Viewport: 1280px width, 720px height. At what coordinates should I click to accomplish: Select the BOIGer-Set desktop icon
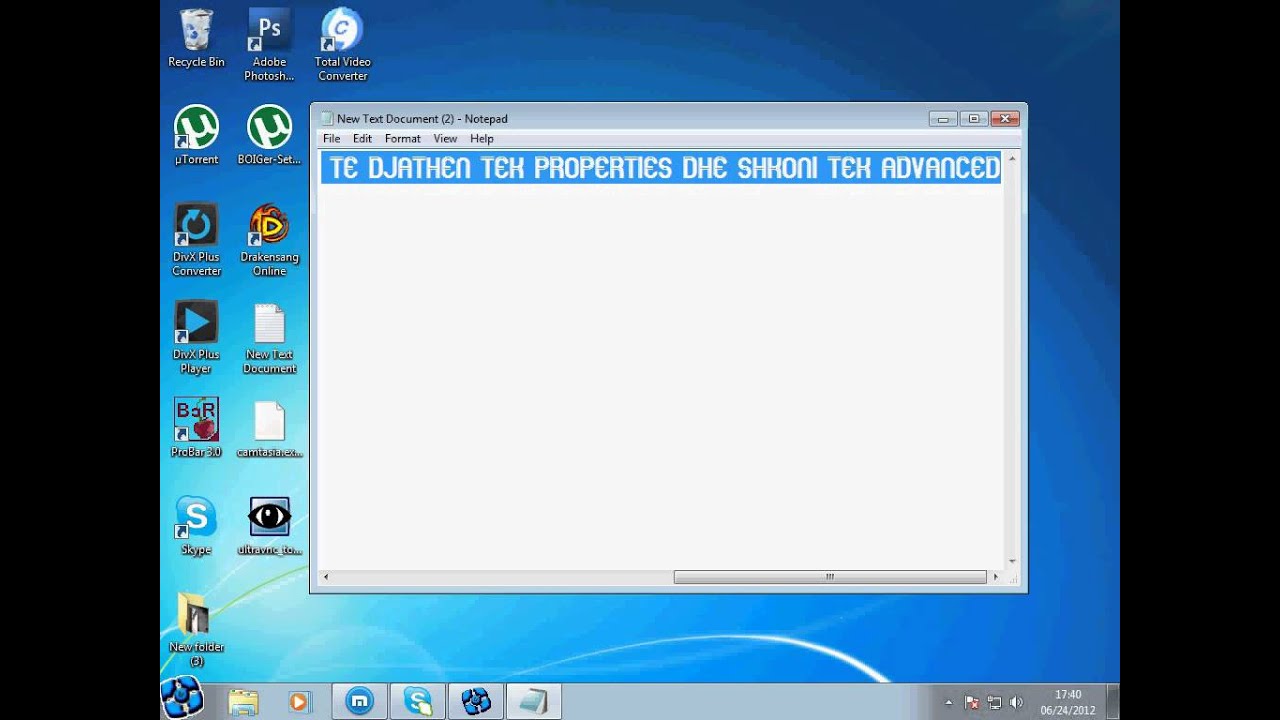(269, 135)
